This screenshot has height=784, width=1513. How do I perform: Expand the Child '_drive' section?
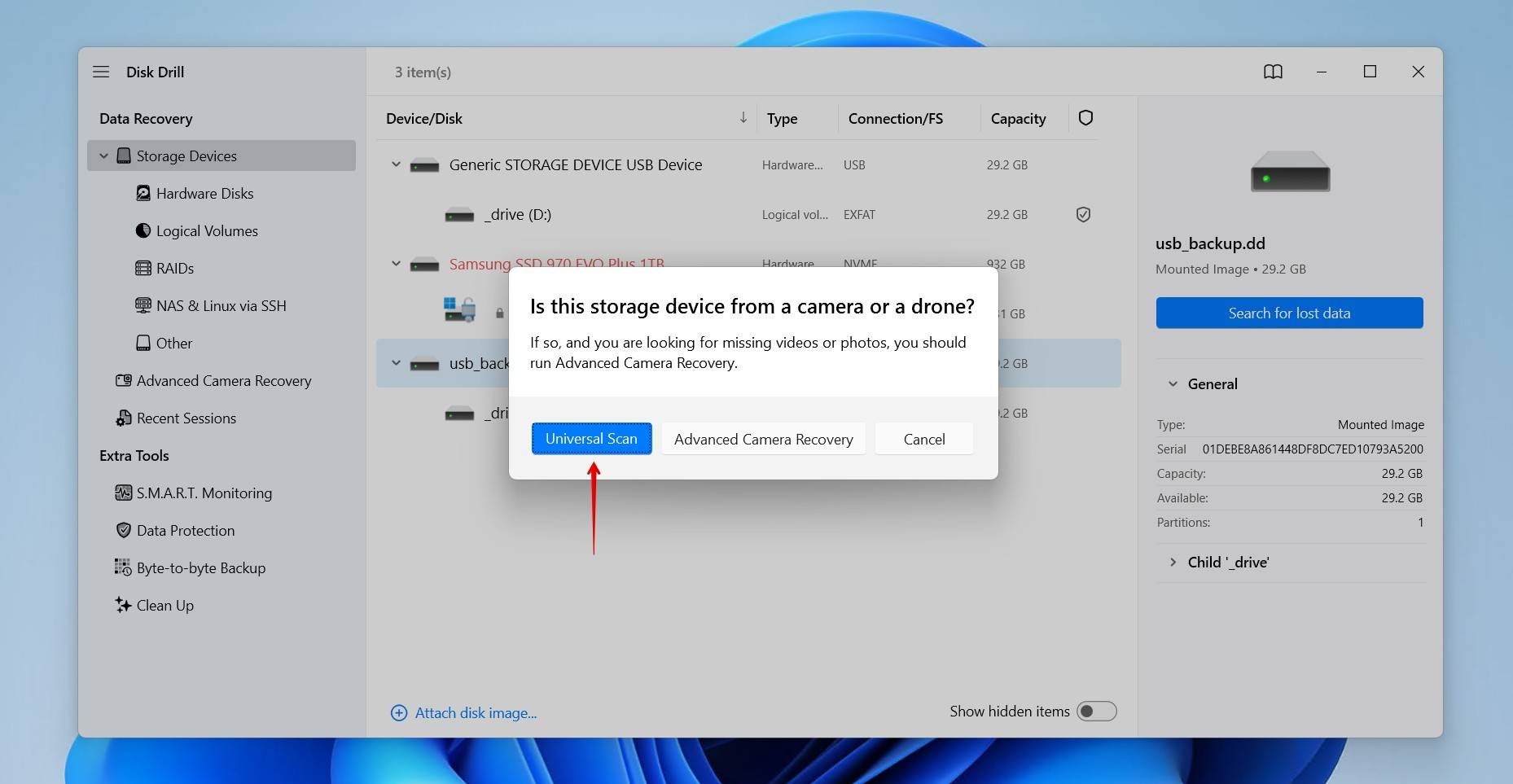pos(1173,562)
